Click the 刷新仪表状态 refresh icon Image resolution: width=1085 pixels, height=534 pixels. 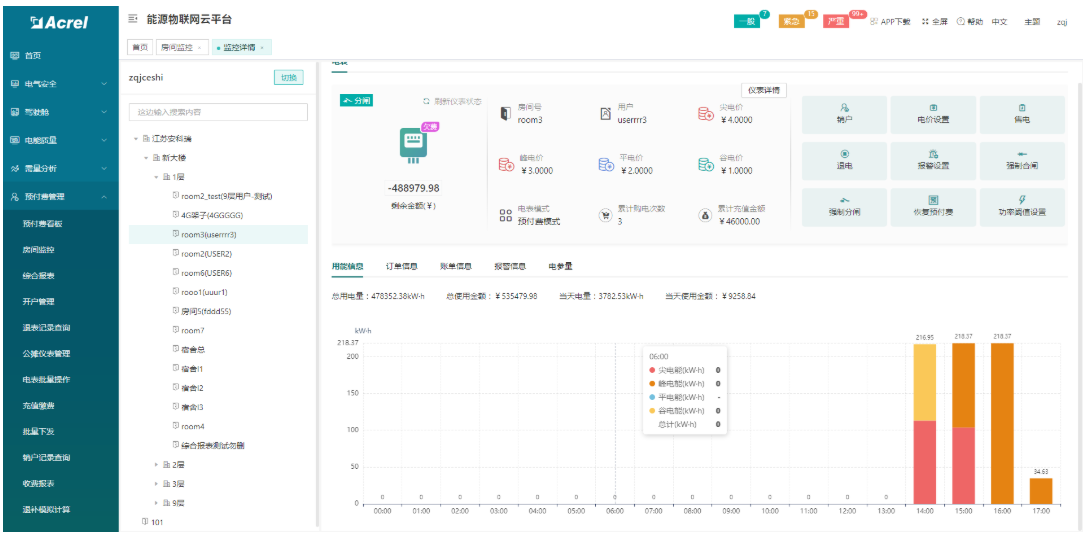tap(426, 101)
